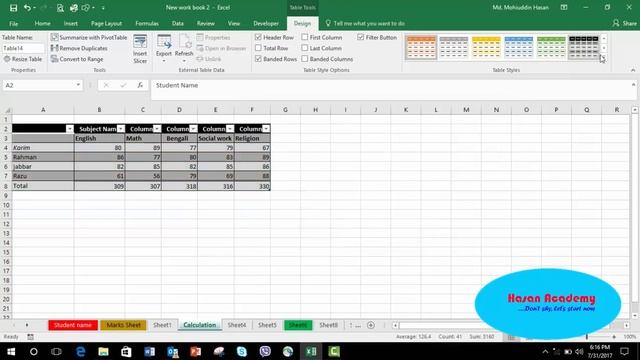Select cell with Total label

[43, 186]
